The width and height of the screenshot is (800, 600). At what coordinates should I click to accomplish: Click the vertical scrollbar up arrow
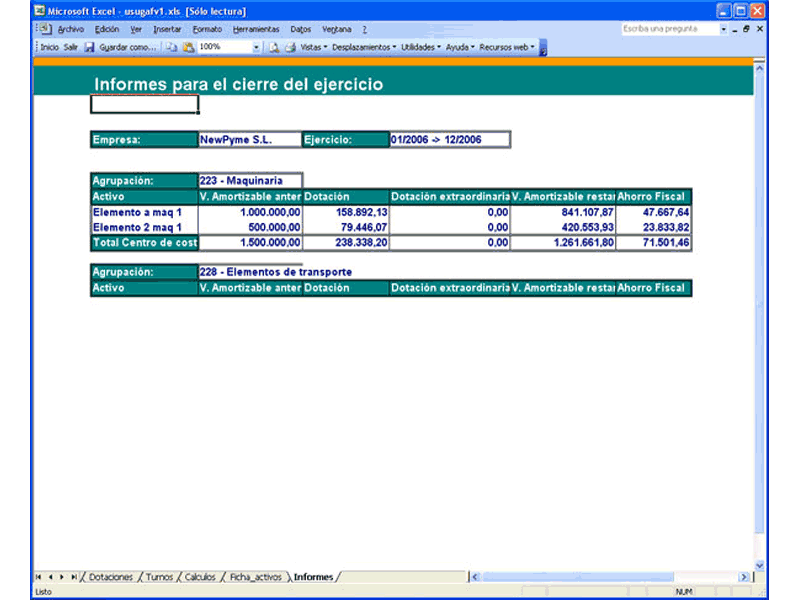coord(759,67)
